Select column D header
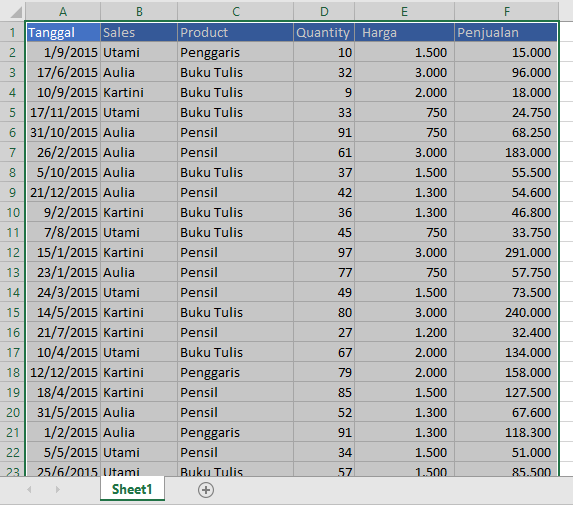 point(324,12)
